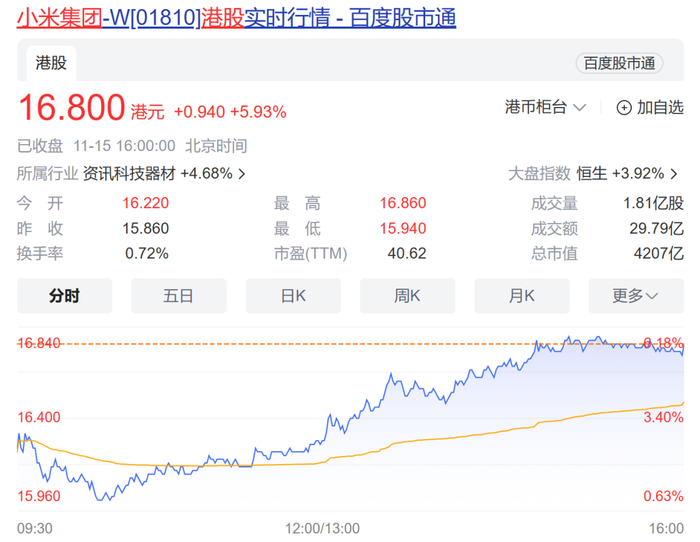700x542 pixels.
Task: Click the 港元 currency label
Action: (147, 112)
